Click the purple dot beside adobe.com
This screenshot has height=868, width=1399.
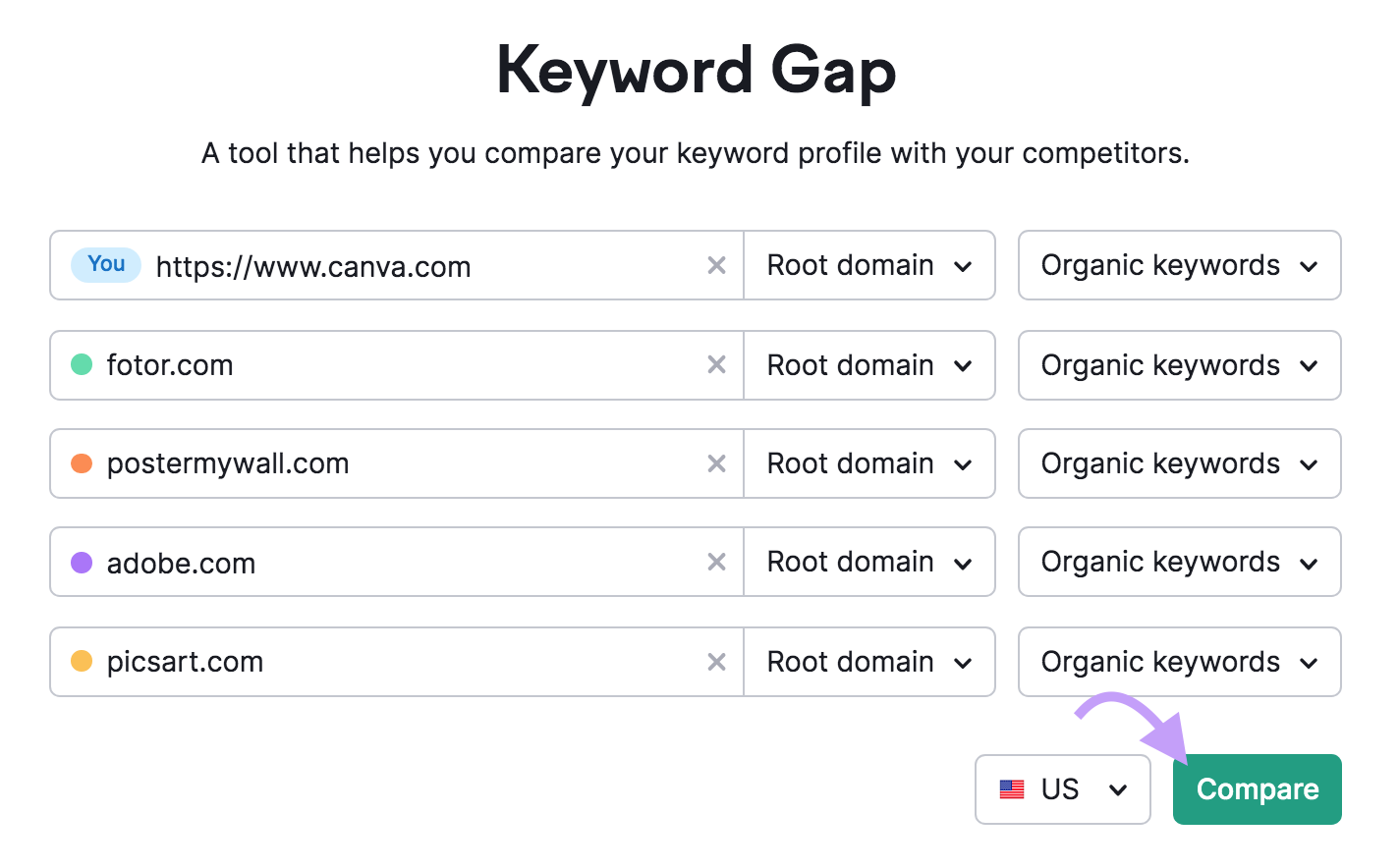pyautogui.click(x=82, y=562)
